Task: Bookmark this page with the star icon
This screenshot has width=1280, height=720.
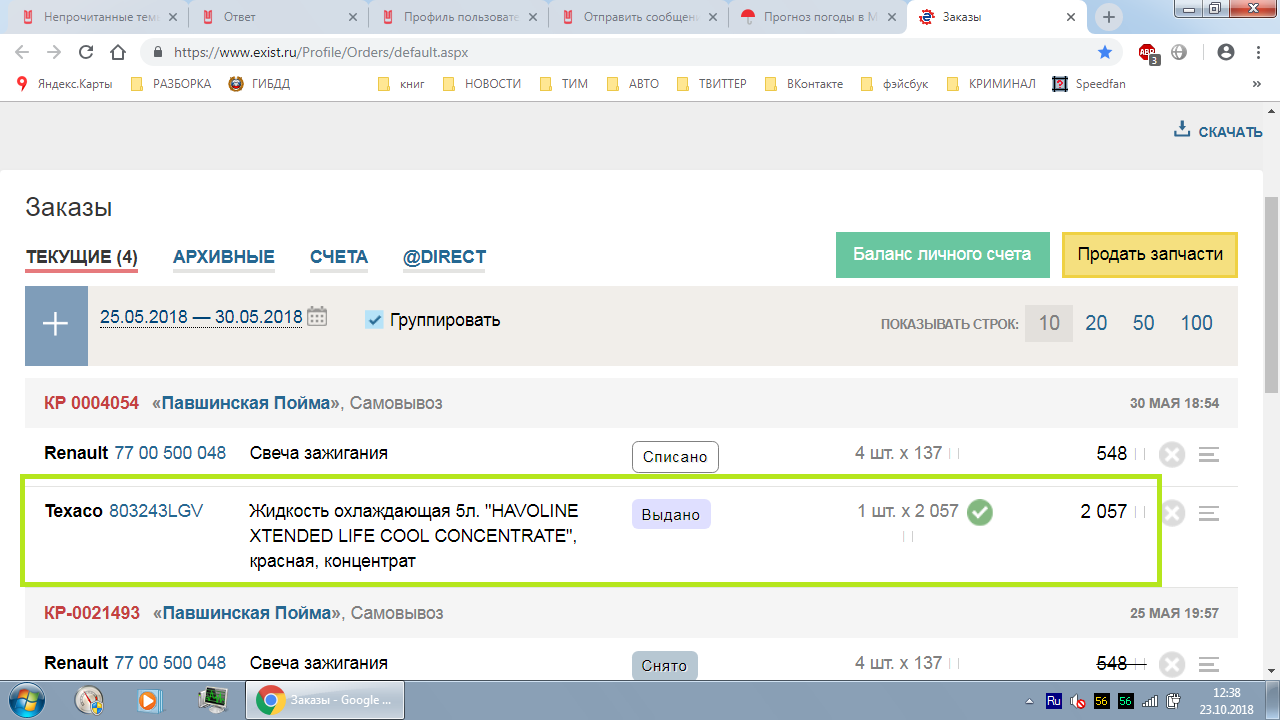Action: point(1104,52)
